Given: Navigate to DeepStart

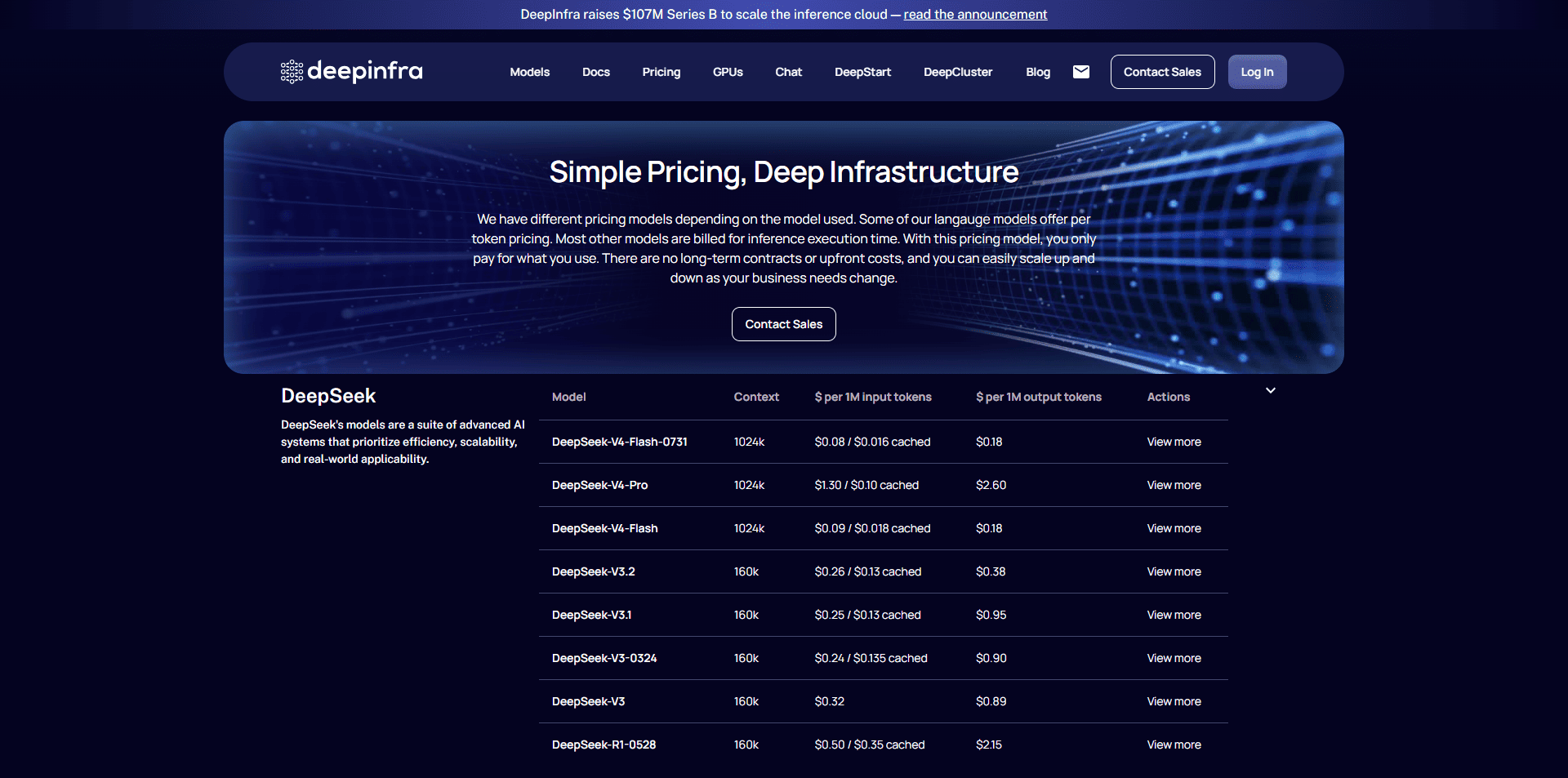Looking at the screenshot, I should coord(863,72).
